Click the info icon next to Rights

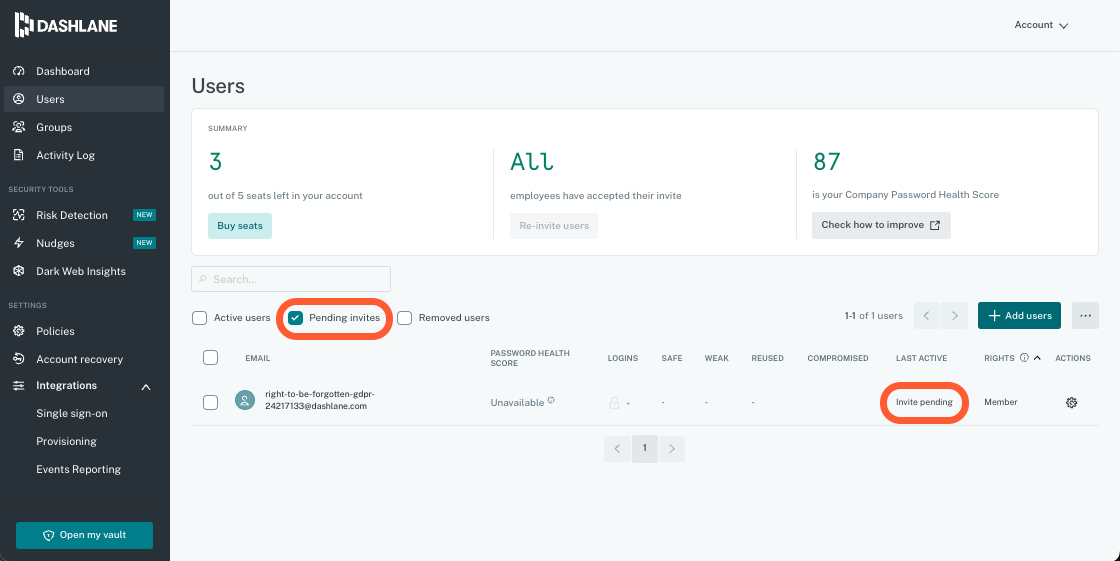1024,358
